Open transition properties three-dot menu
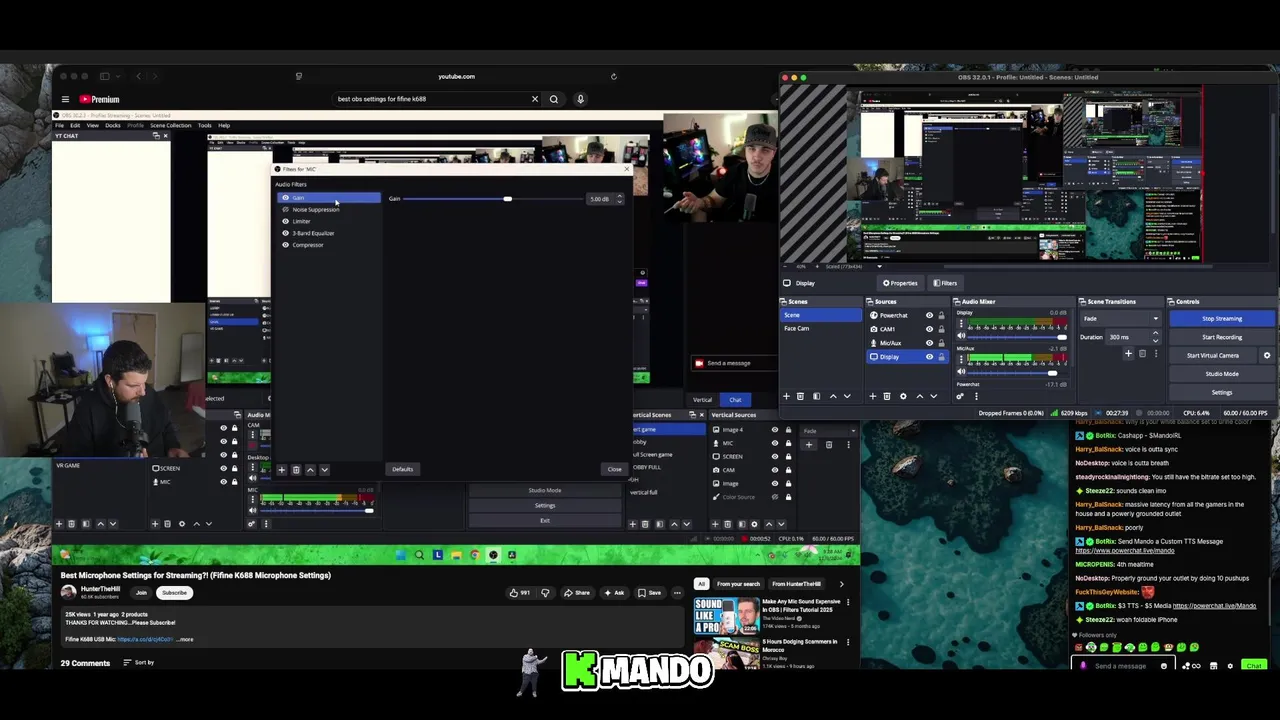Screen dimensions: 1280x720 point(1156,353)
